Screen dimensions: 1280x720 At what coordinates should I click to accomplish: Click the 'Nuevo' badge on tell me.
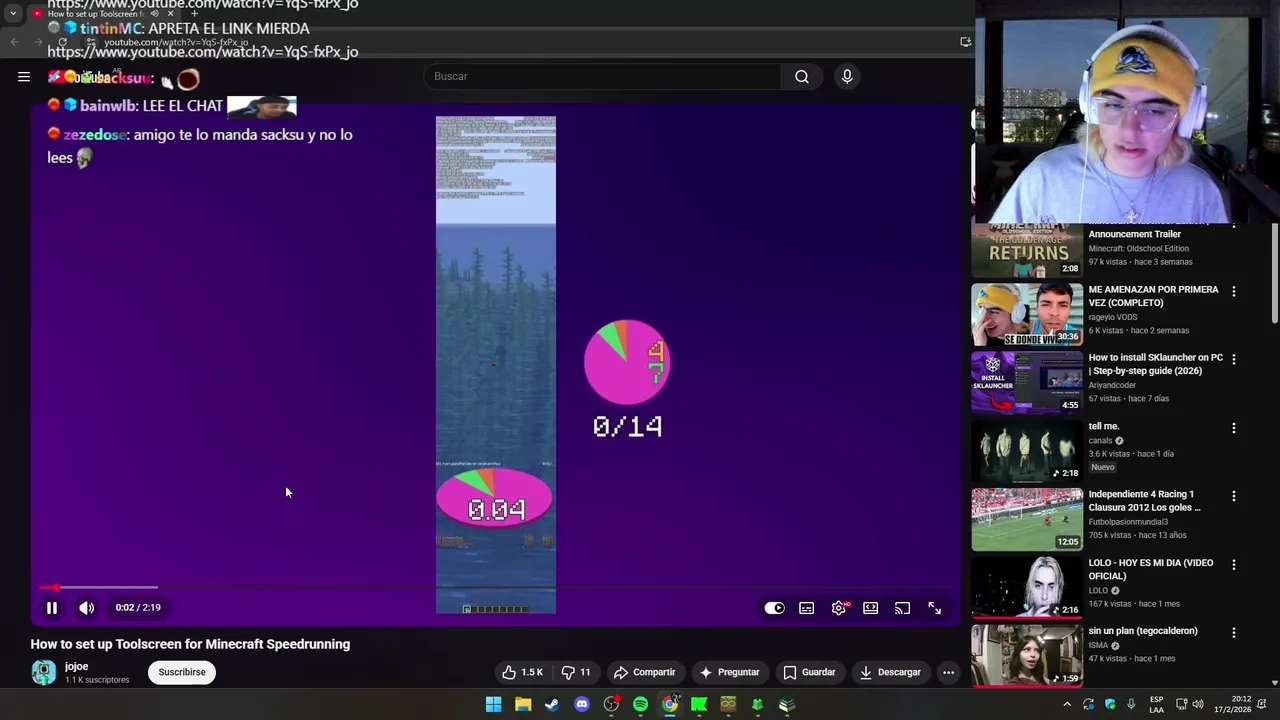[x=1103, y=467]
